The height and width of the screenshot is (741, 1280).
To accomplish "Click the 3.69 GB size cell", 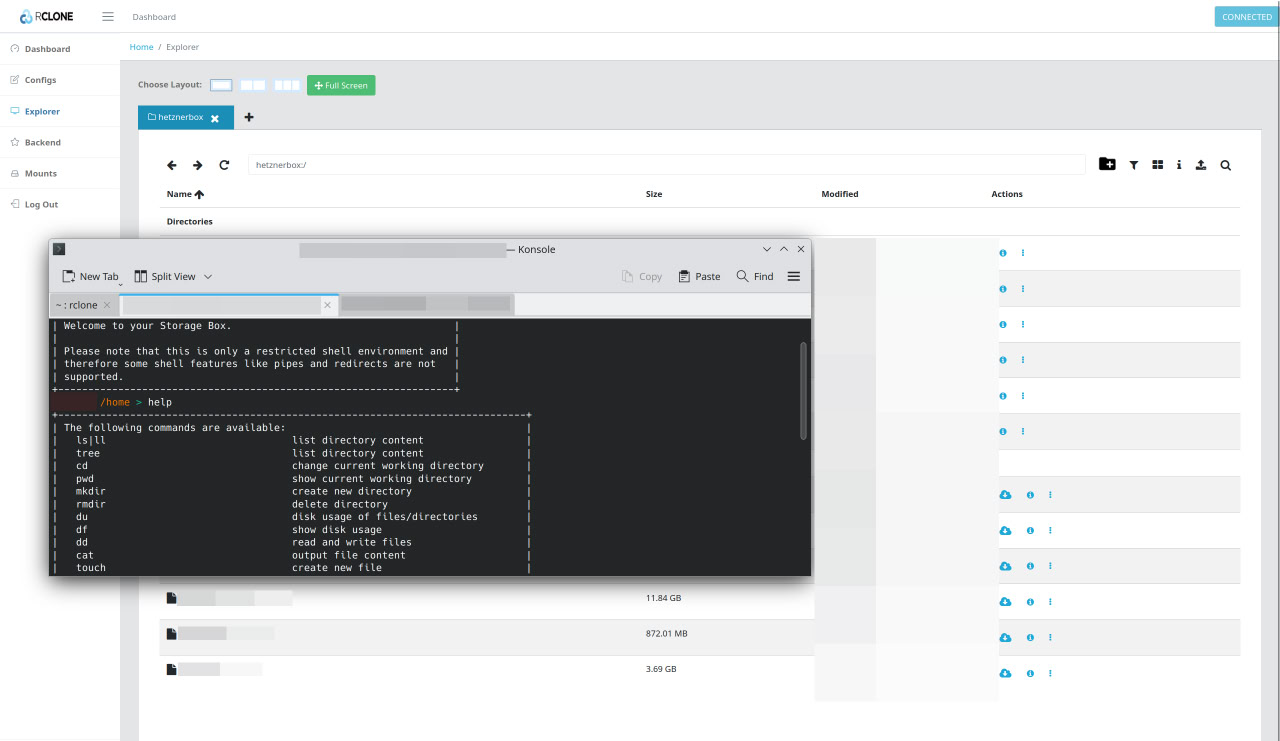I will tap(661, 669).
